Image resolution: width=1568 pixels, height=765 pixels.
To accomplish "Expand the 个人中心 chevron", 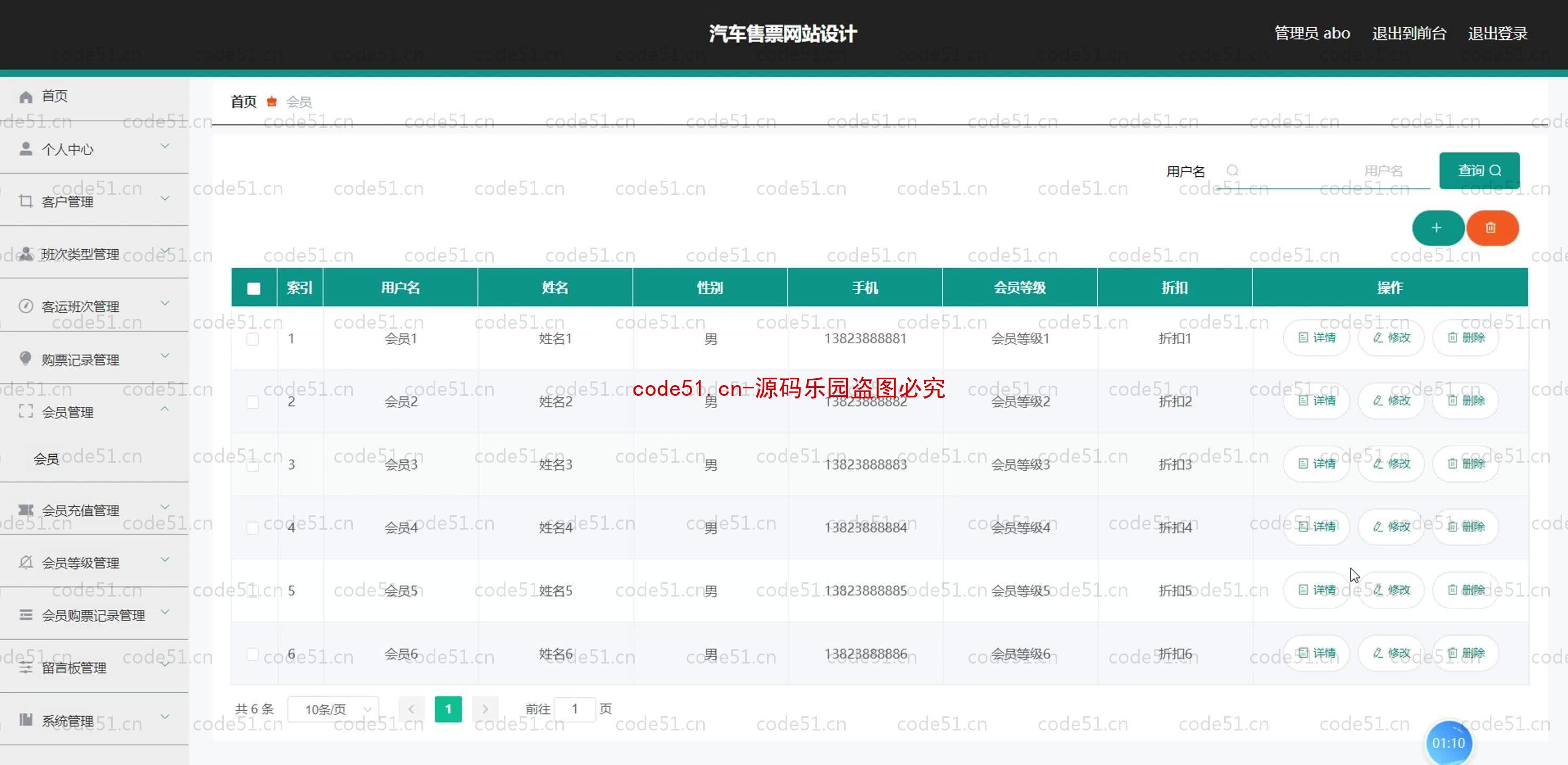I will tap(164, 146).
